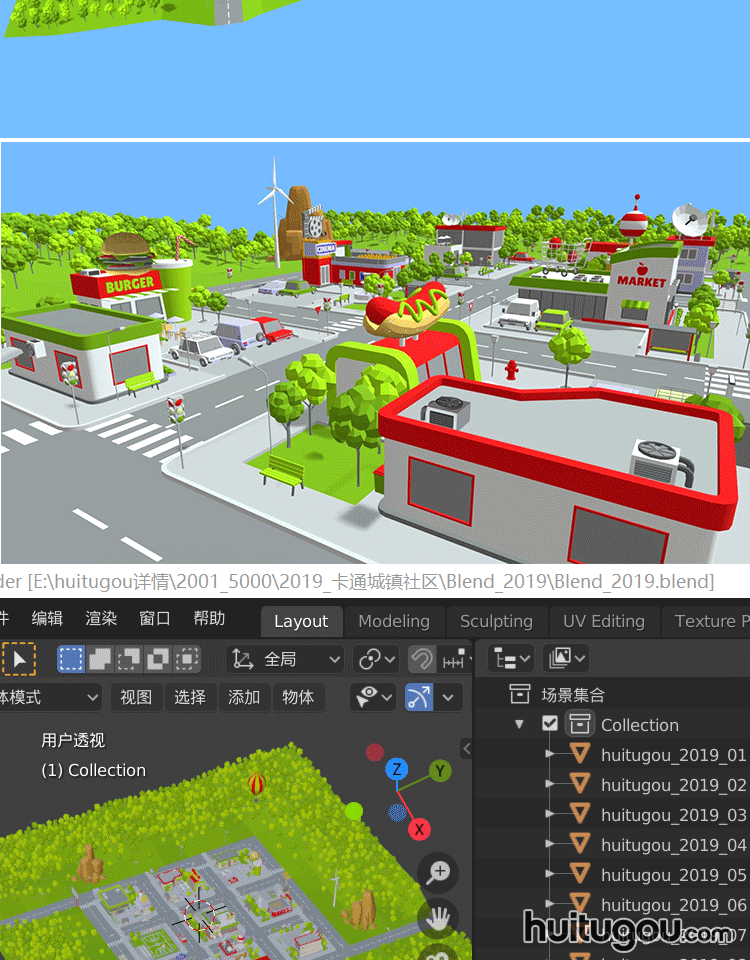Click the blue Z axis gizmo
Viewport: 750px width, 960px height.
click(x=397, y=769)
